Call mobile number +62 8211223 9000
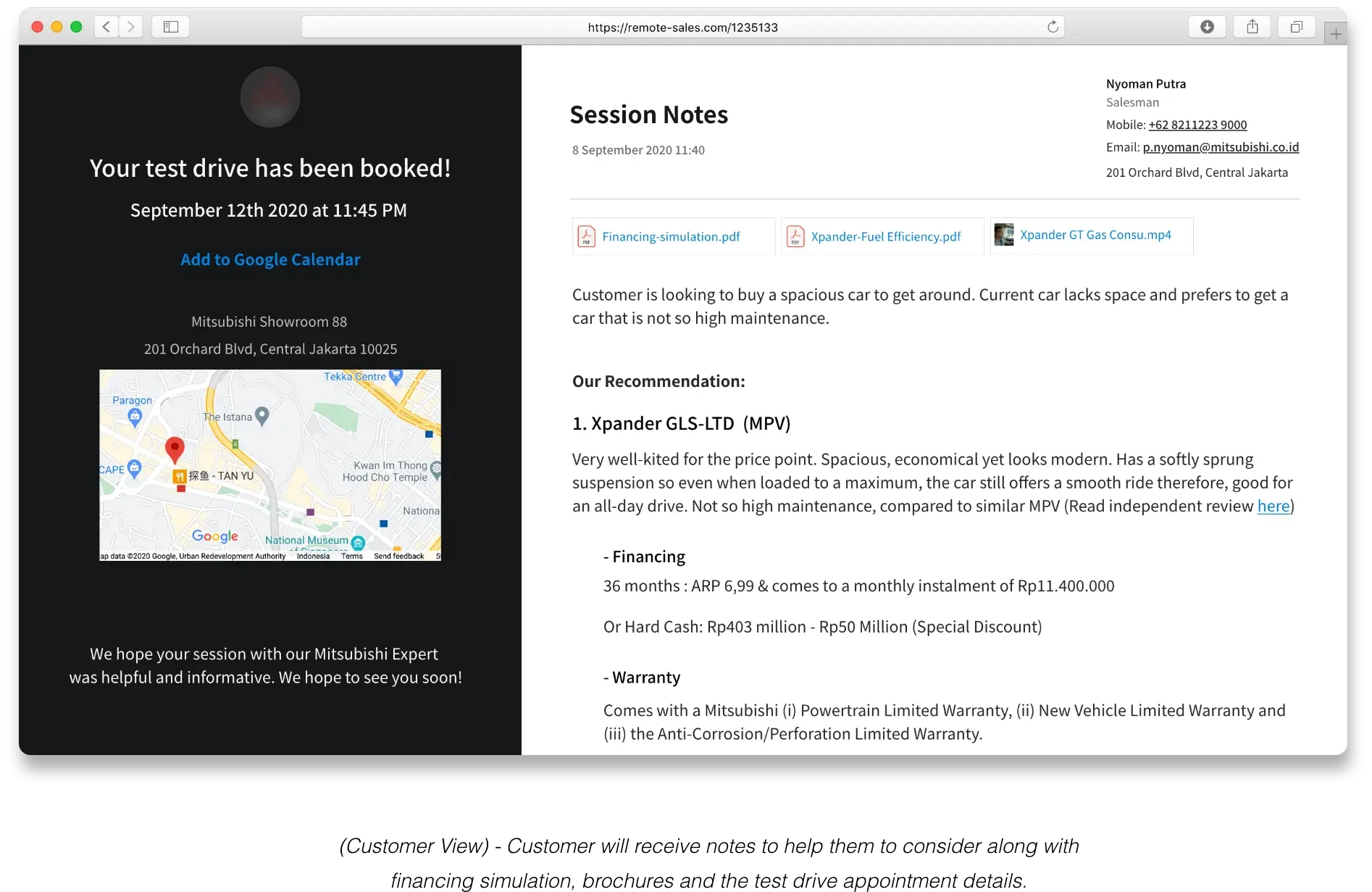 point(1197,125)
